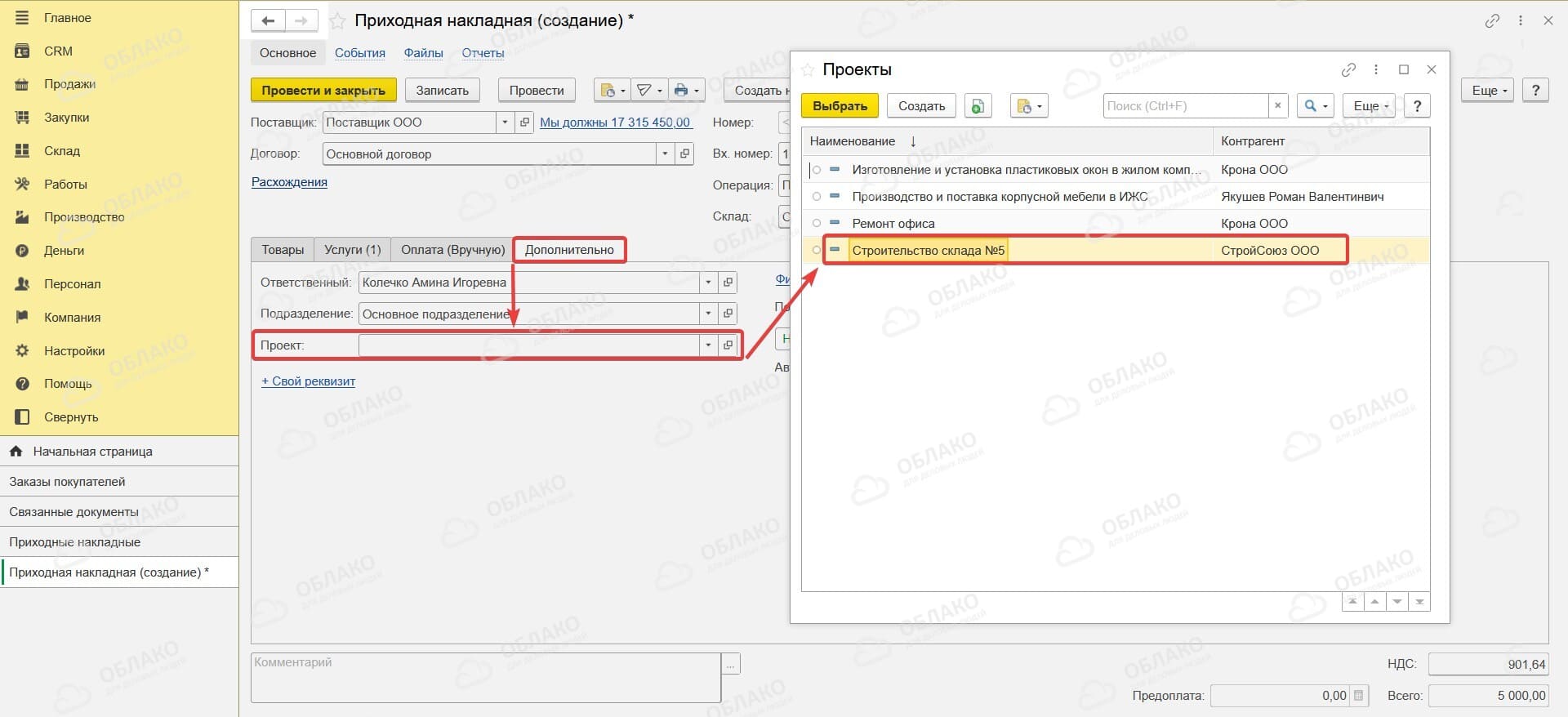This screenshot has width=1568, height=717.
Task: Expand the Поставщик dropdown list
Action: (x=505, y=122)
